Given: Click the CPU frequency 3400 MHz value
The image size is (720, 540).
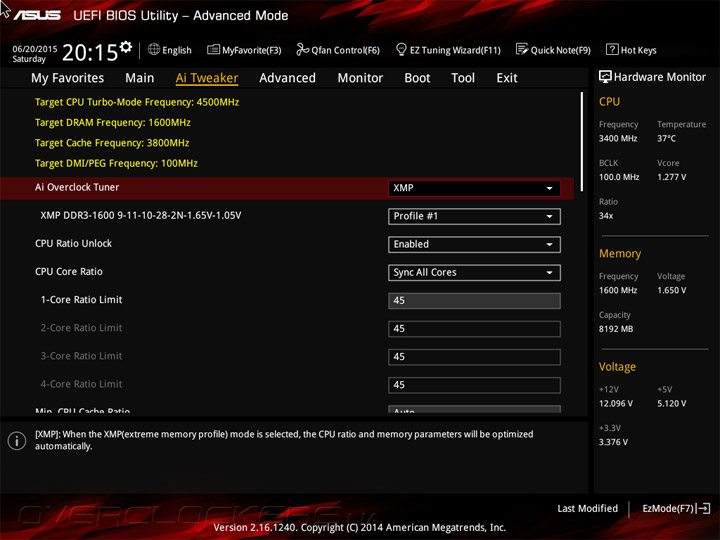Looking at the screenshot, I should [618, 138].
